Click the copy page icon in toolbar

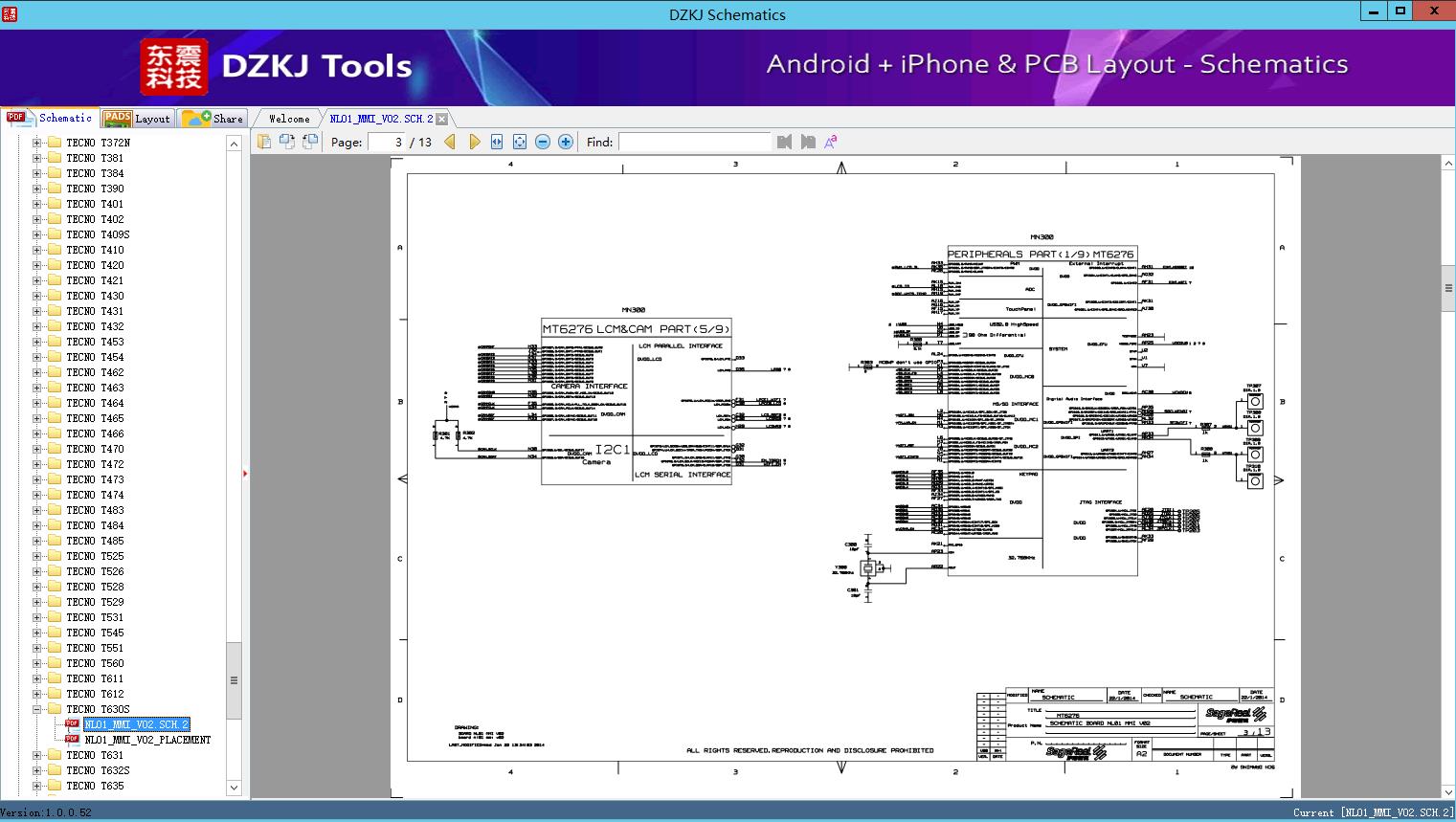[264, 142]
